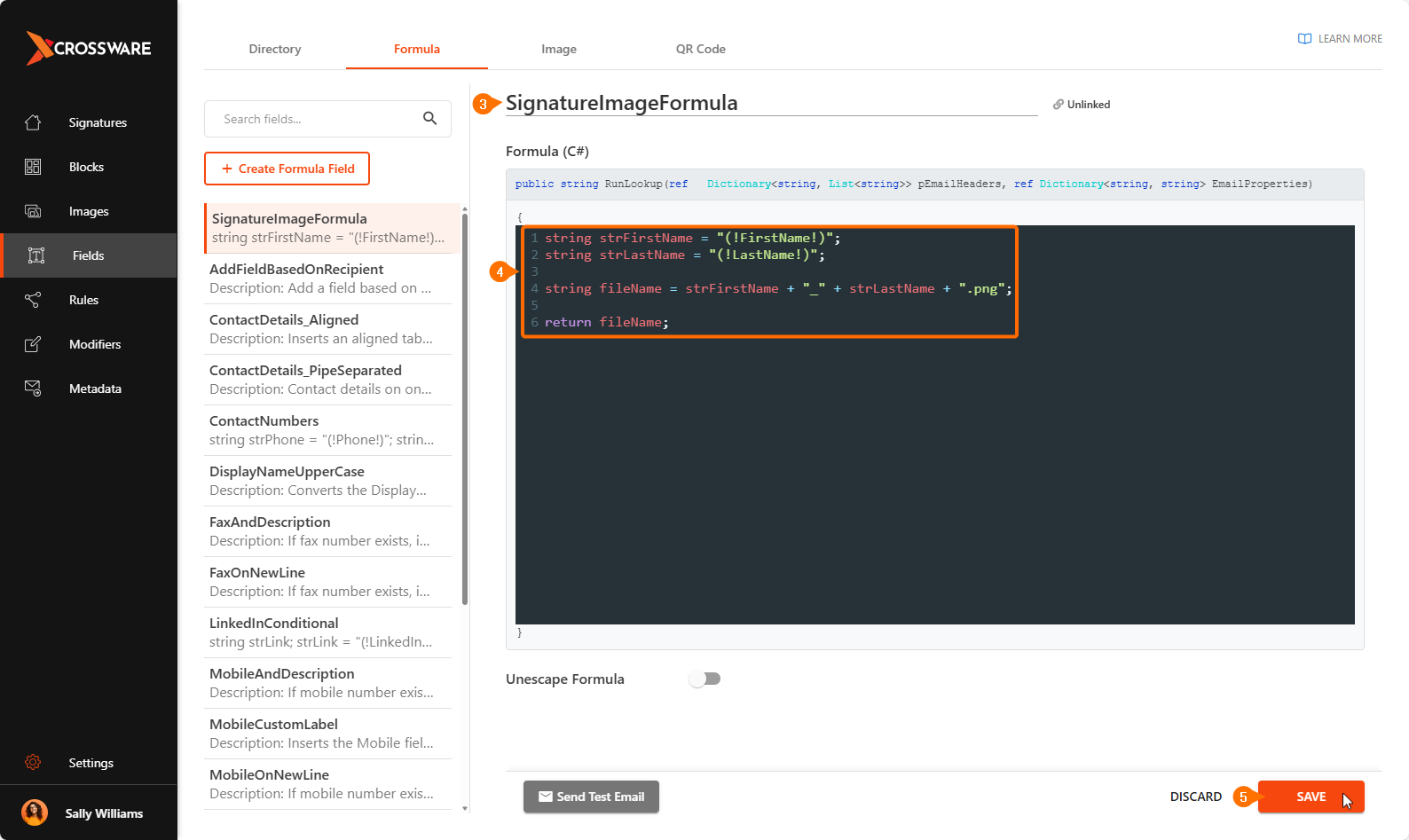Image resolution: width=1409 pixels, height=840 pixels.
Task: Click Send Test Email button
Action: point(591,797)
